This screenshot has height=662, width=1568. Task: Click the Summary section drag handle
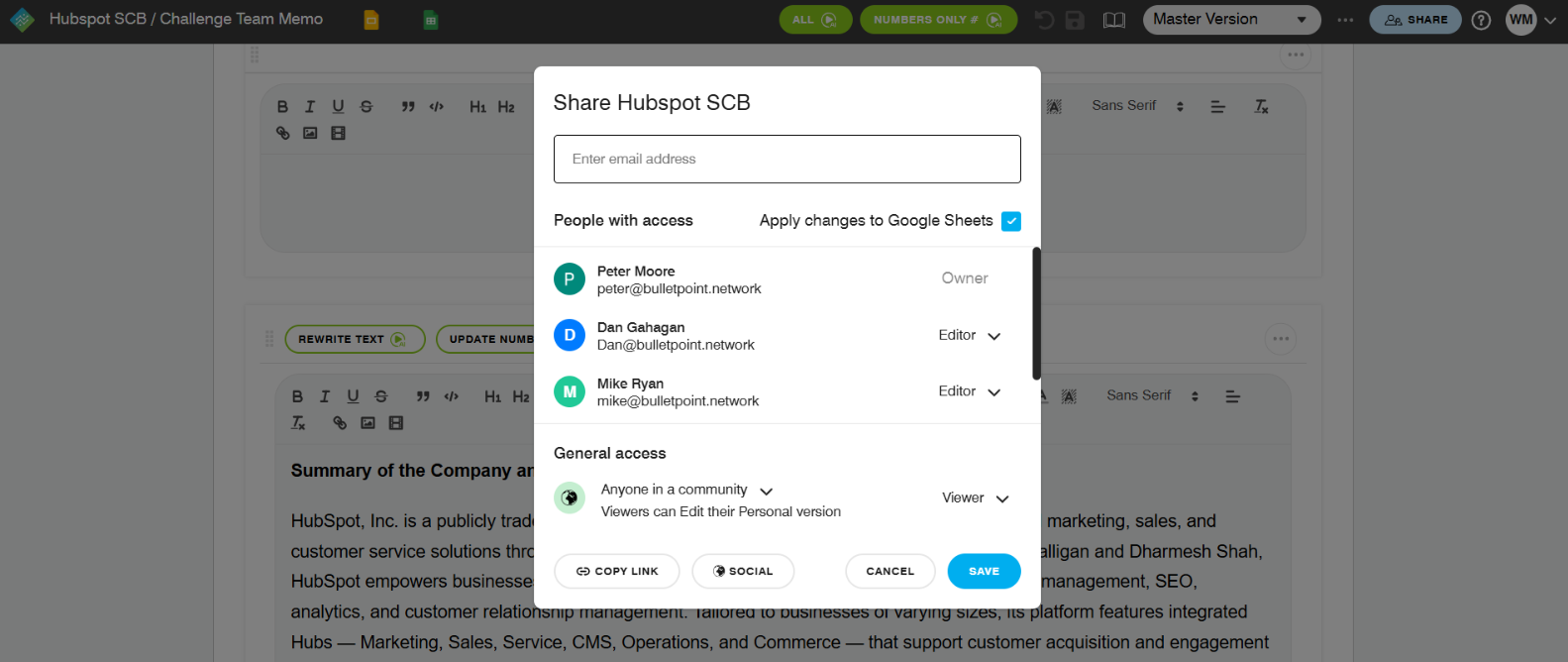(269, 339)
